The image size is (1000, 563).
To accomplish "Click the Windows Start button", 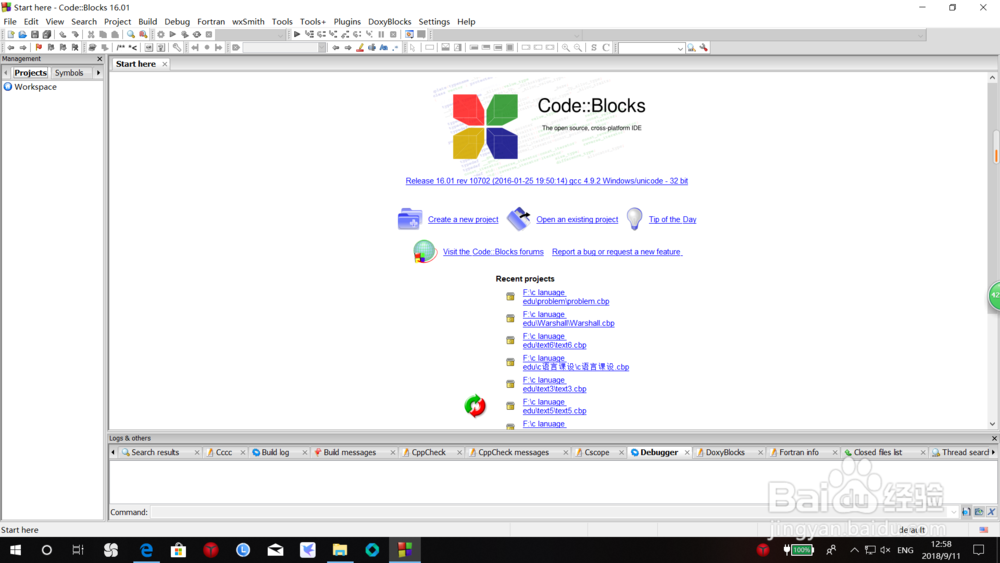I will click(15, 550).
